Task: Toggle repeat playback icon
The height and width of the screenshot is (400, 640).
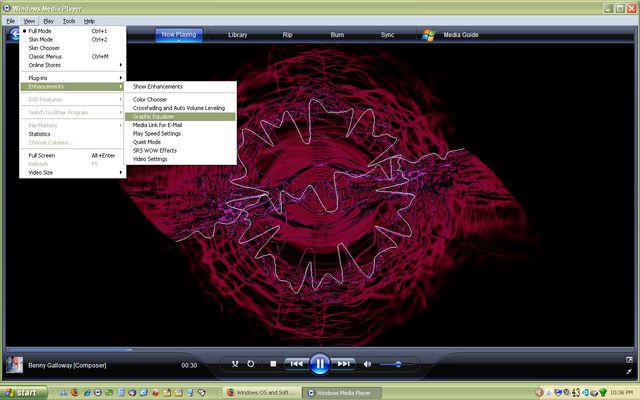Action: [251, 364]
